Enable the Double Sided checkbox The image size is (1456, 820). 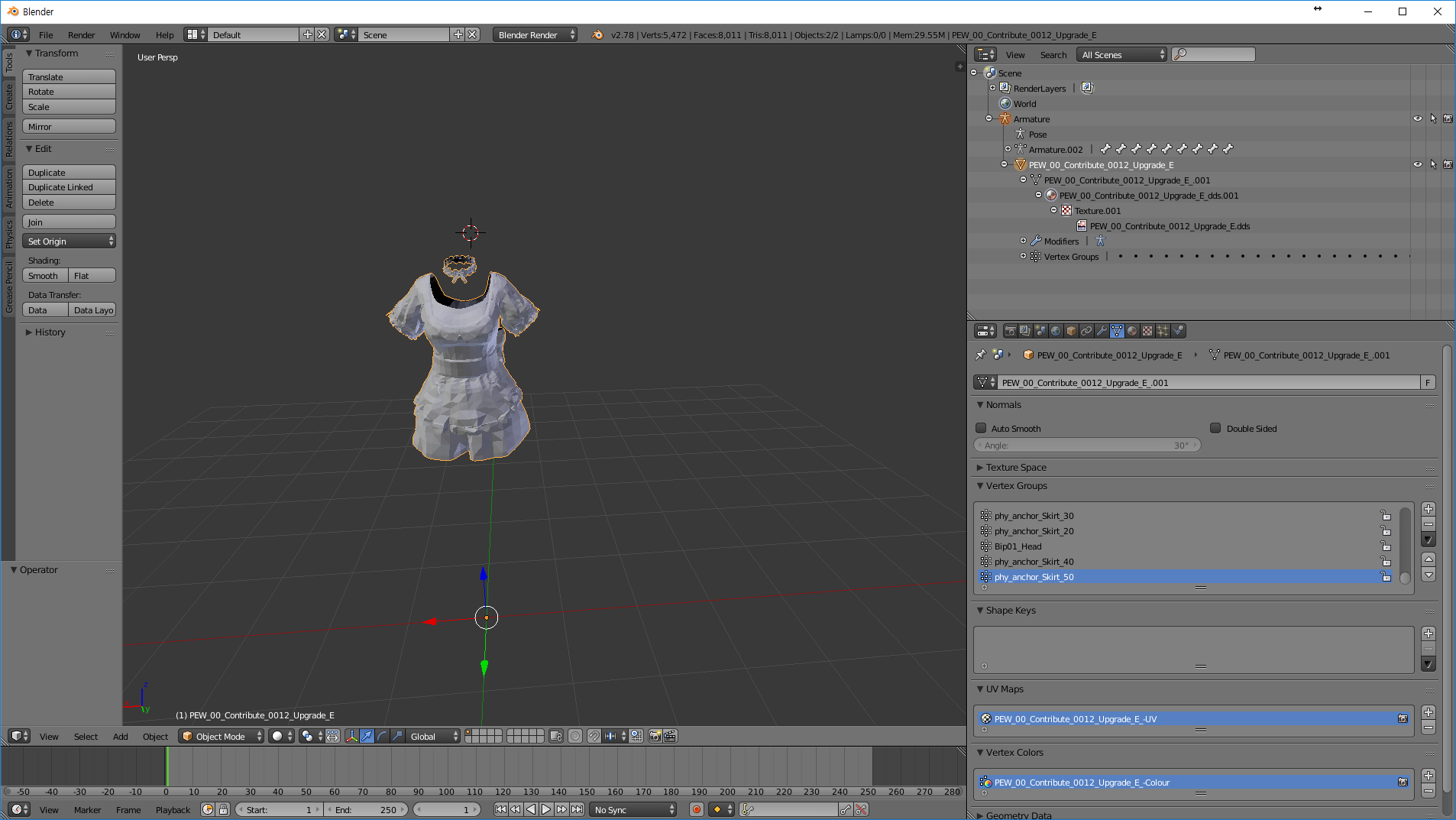1215,429
